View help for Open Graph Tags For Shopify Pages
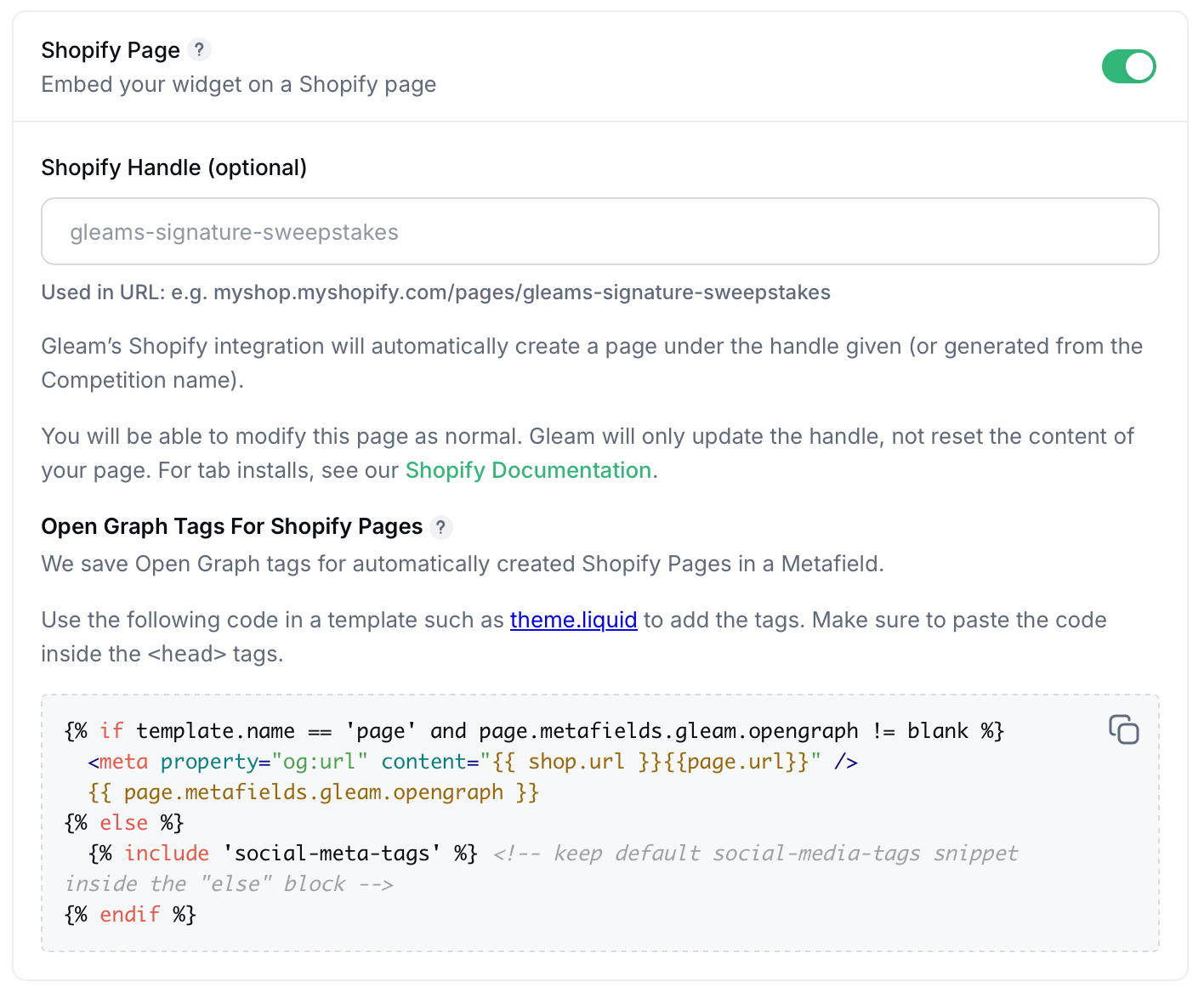Viewport: 1204px width, 993px height. [x=441, y=528]
